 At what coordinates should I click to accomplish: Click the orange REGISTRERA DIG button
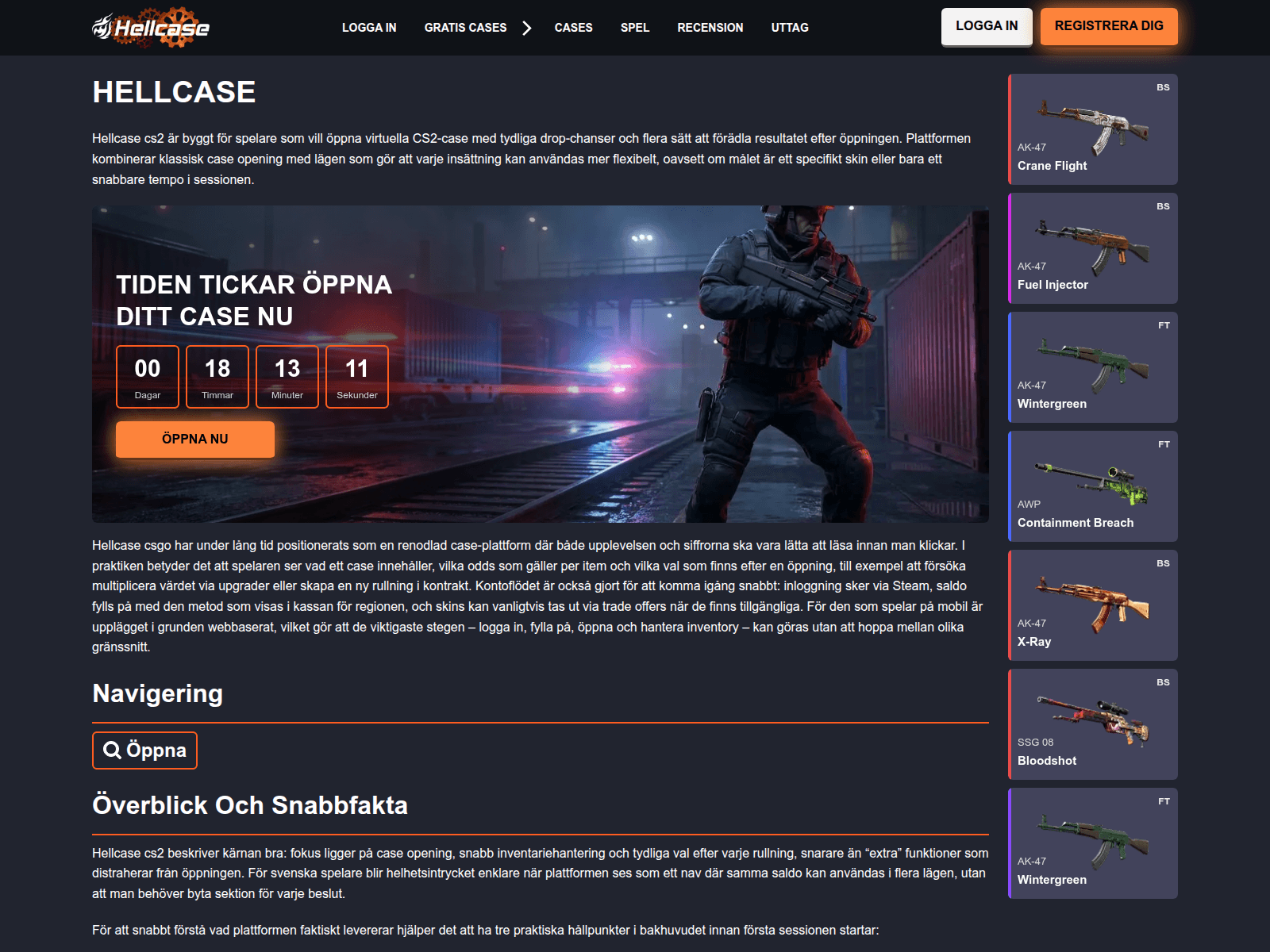click(x=1109, y=26)
